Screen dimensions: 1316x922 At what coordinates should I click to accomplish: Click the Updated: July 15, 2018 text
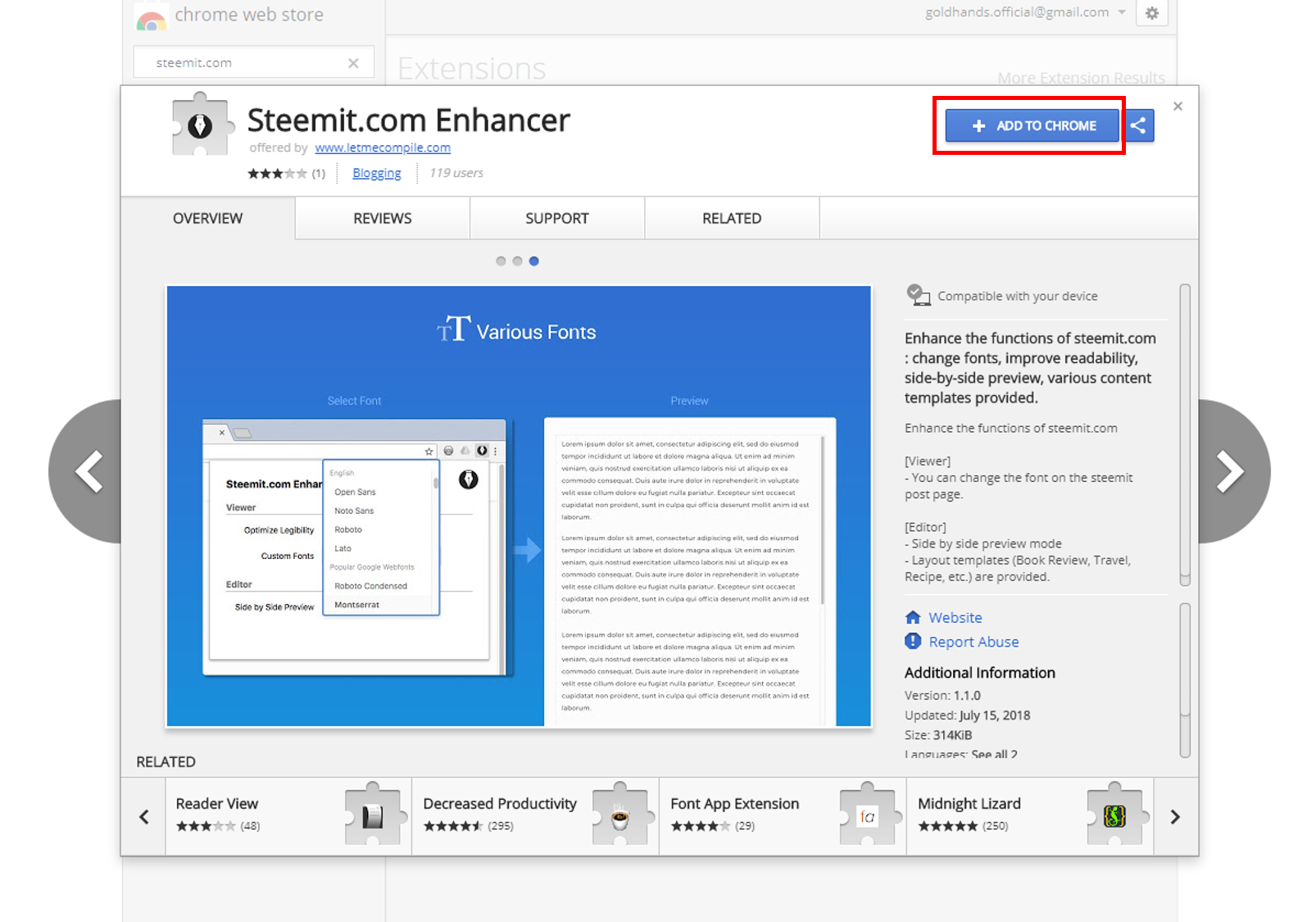coord(967,715)
